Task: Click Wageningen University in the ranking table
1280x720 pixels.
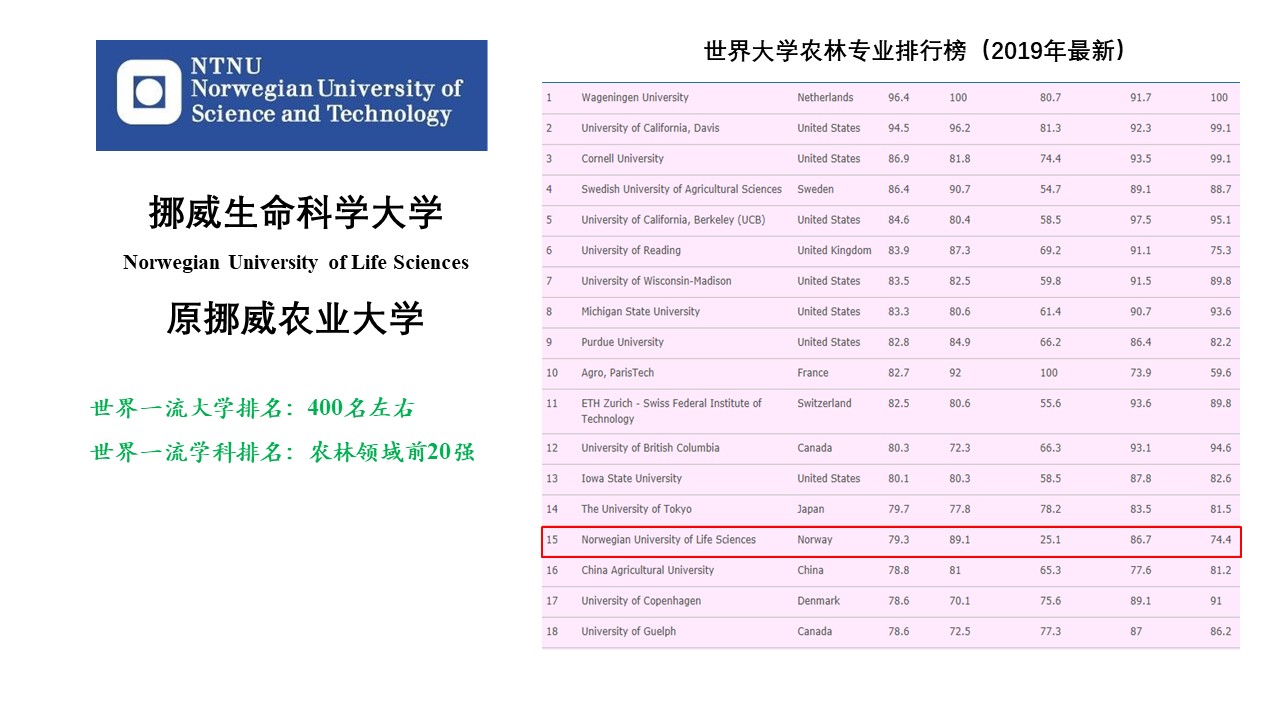Action: [x=635, y=98]
